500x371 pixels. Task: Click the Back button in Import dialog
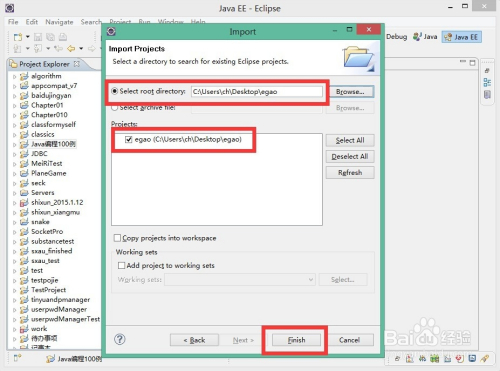tap(194, 340)
